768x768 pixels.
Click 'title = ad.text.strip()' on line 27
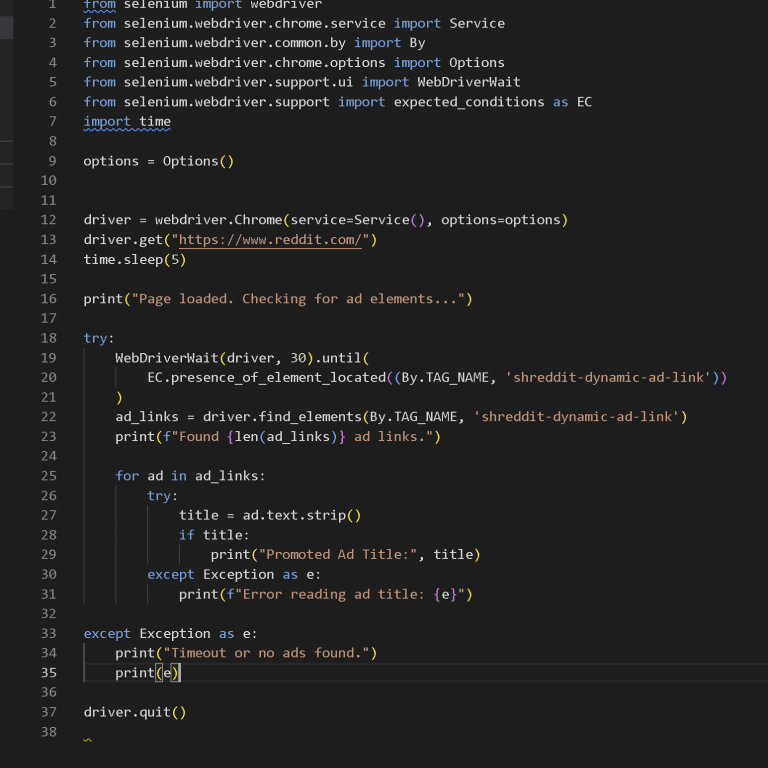[x=270, y=515]
